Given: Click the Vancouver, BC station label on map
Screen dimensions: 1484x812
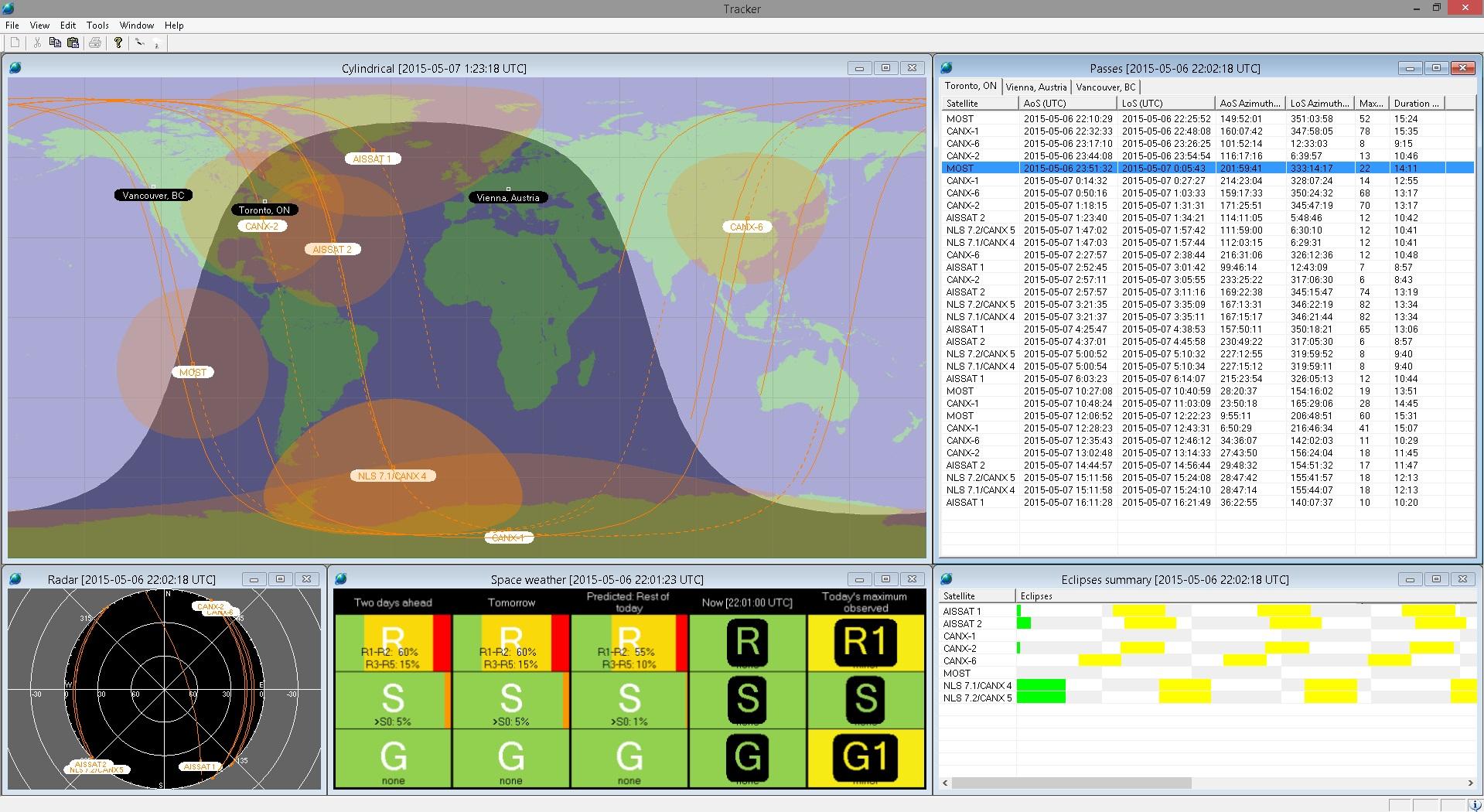Looking at the screenshot, I should click(153, 195).
